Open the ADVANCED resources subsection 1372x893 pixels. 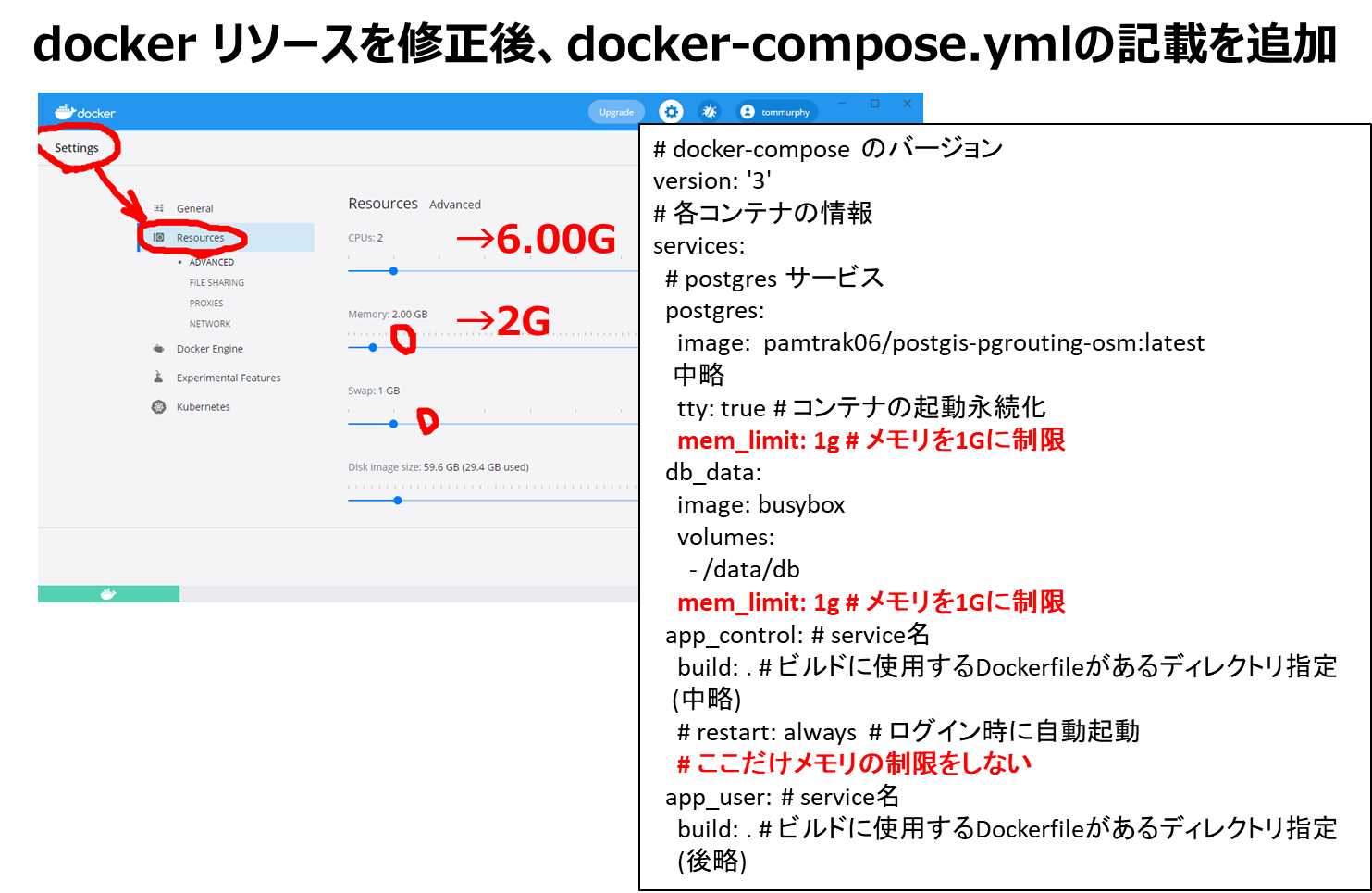click(x=211, y=263)
